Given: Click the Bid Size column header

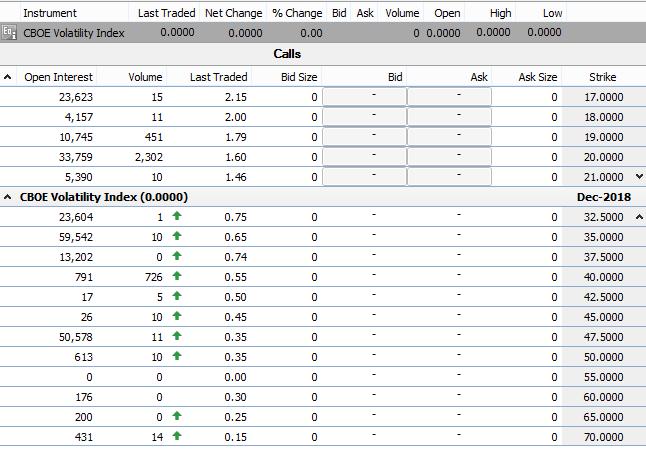Looking at the screenshot, I should tap(299, 77).
